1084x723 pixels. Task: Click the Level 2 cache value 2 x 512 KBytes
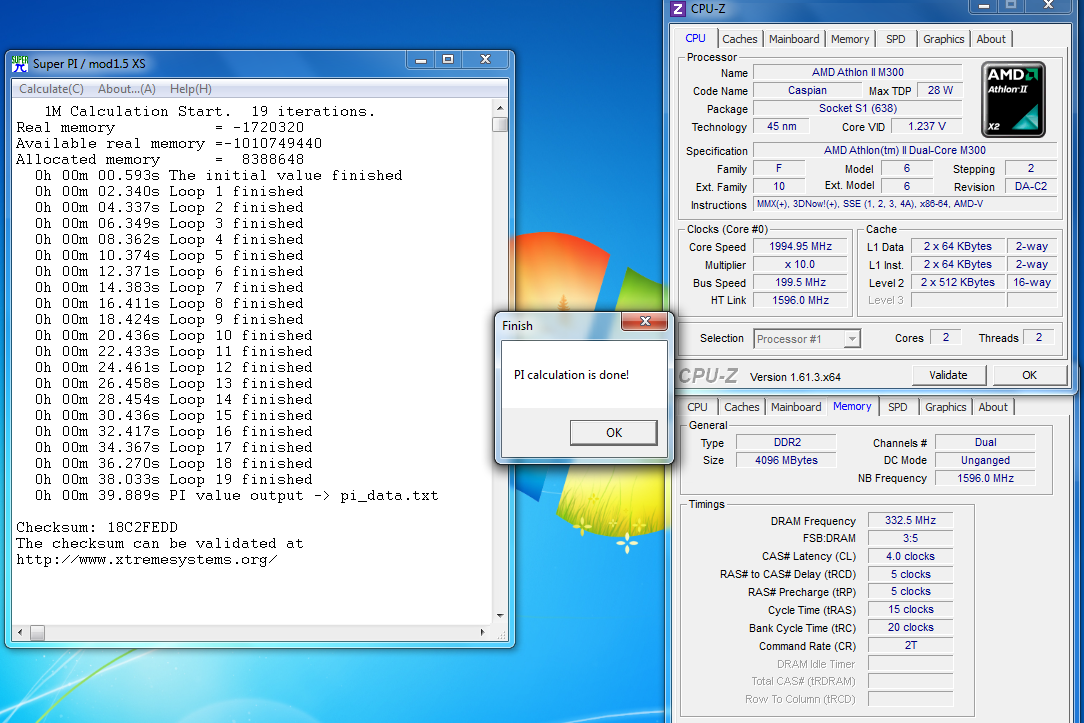click(x=957, y=283)
